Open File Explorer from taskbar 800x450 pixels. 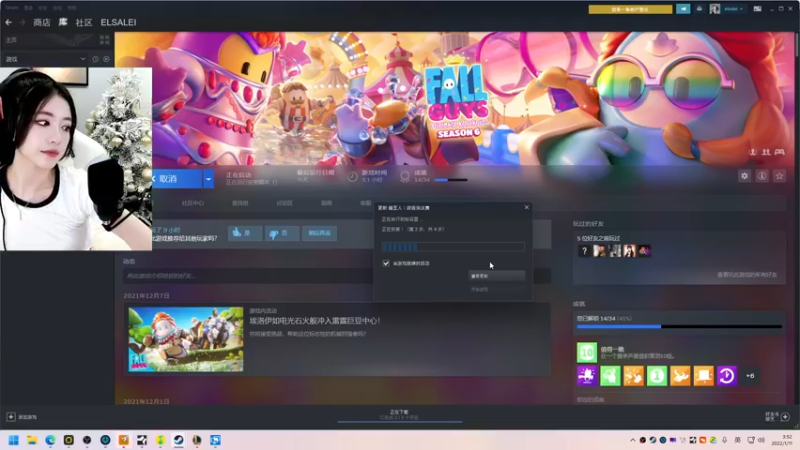(x=32, y=440)
